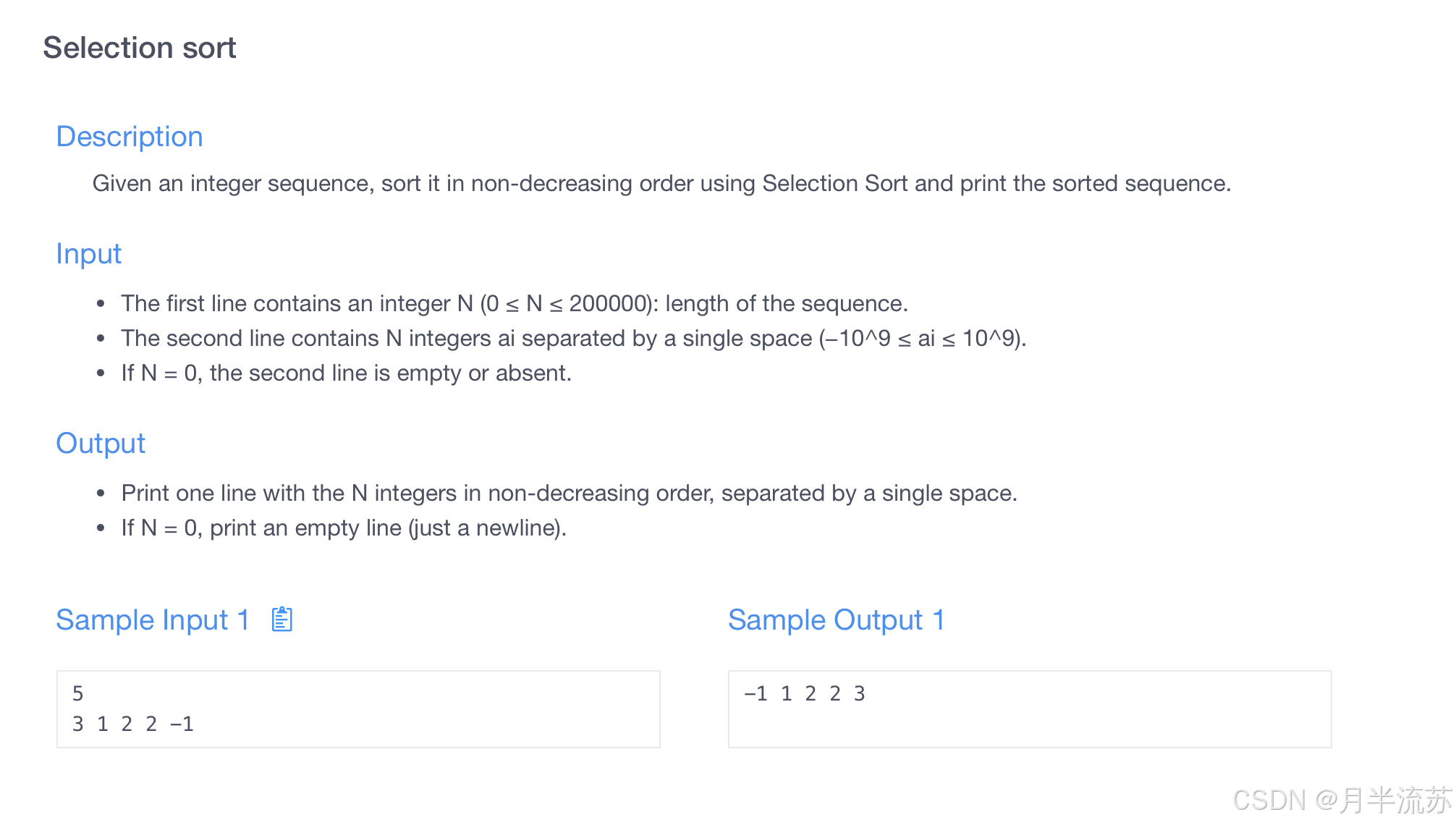Click the bullet about printing an empty line

click(344, 528)
